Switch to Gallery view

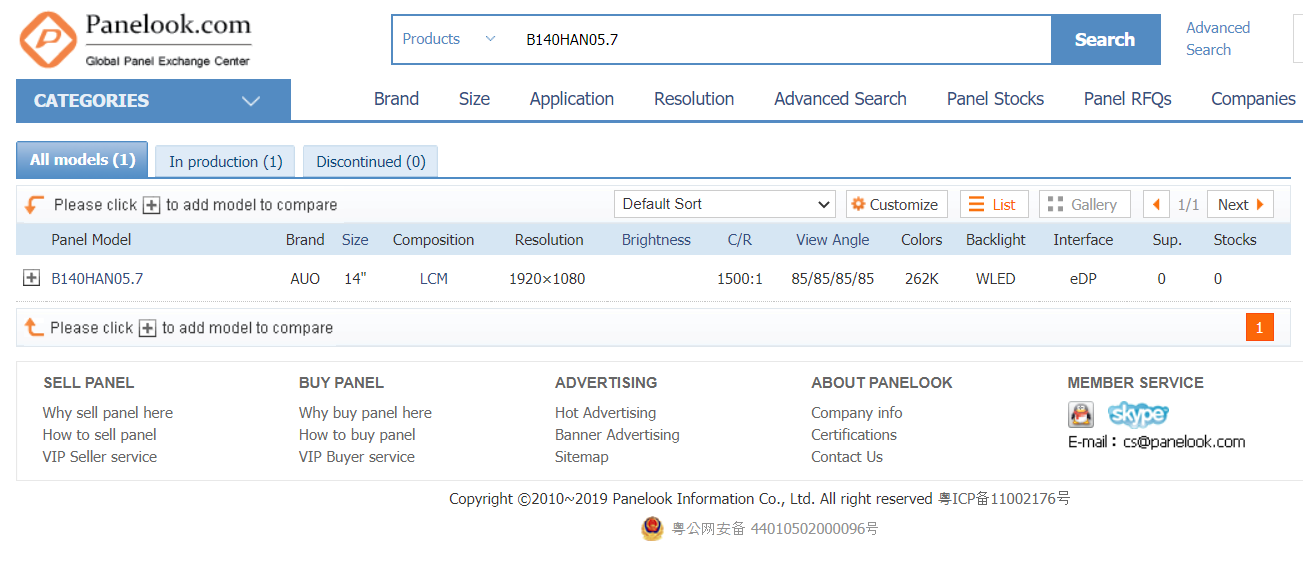click(1084, 204)
